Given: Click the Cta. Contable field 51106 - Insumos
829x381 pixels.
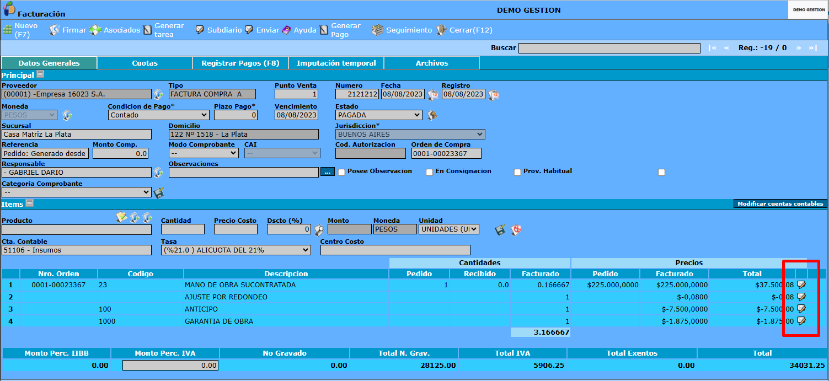Looking at the screenshot, I should [77, 250].
